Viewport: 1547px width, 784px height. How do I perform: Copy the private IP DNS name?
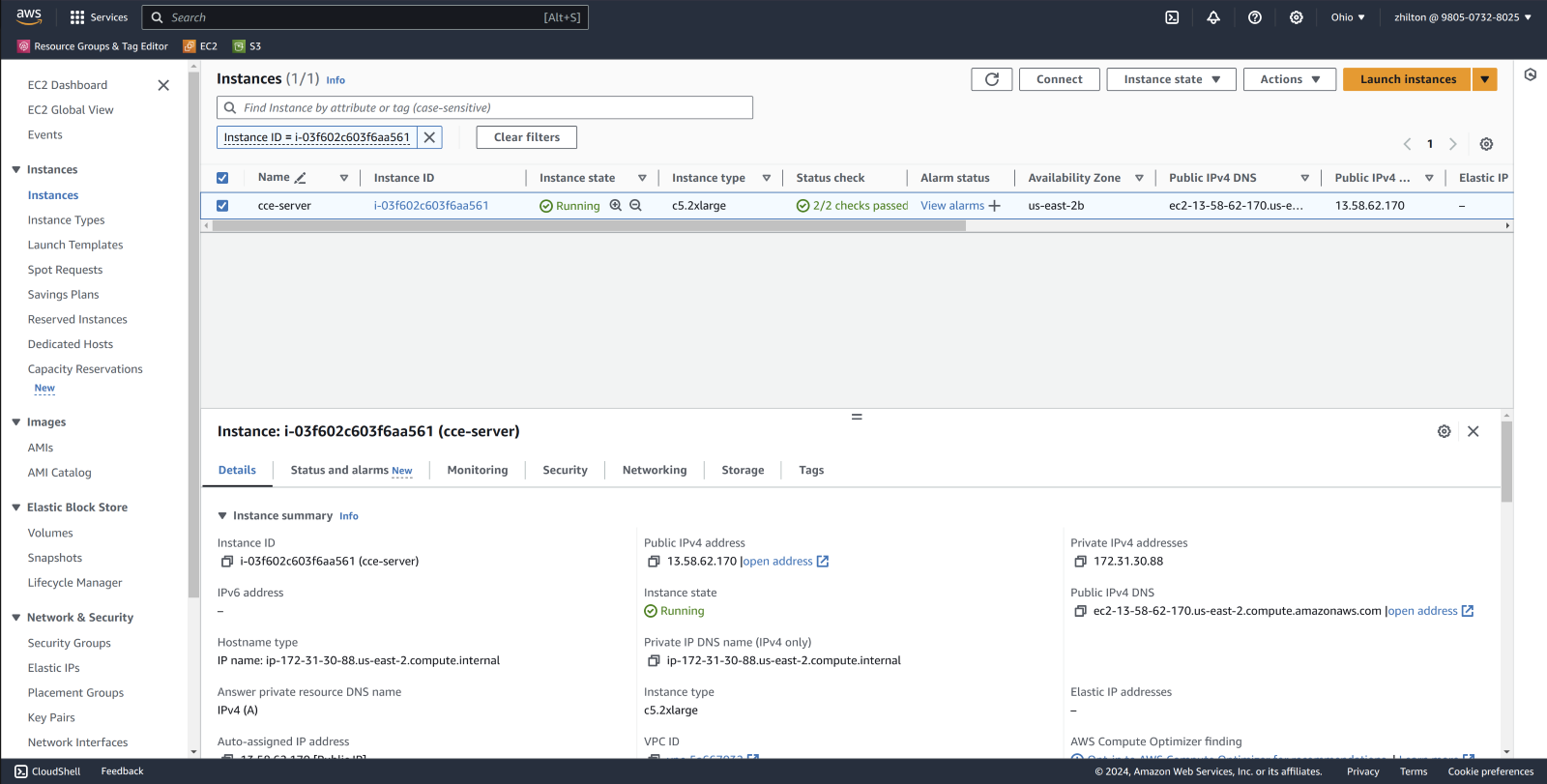(x=654, y=661)
